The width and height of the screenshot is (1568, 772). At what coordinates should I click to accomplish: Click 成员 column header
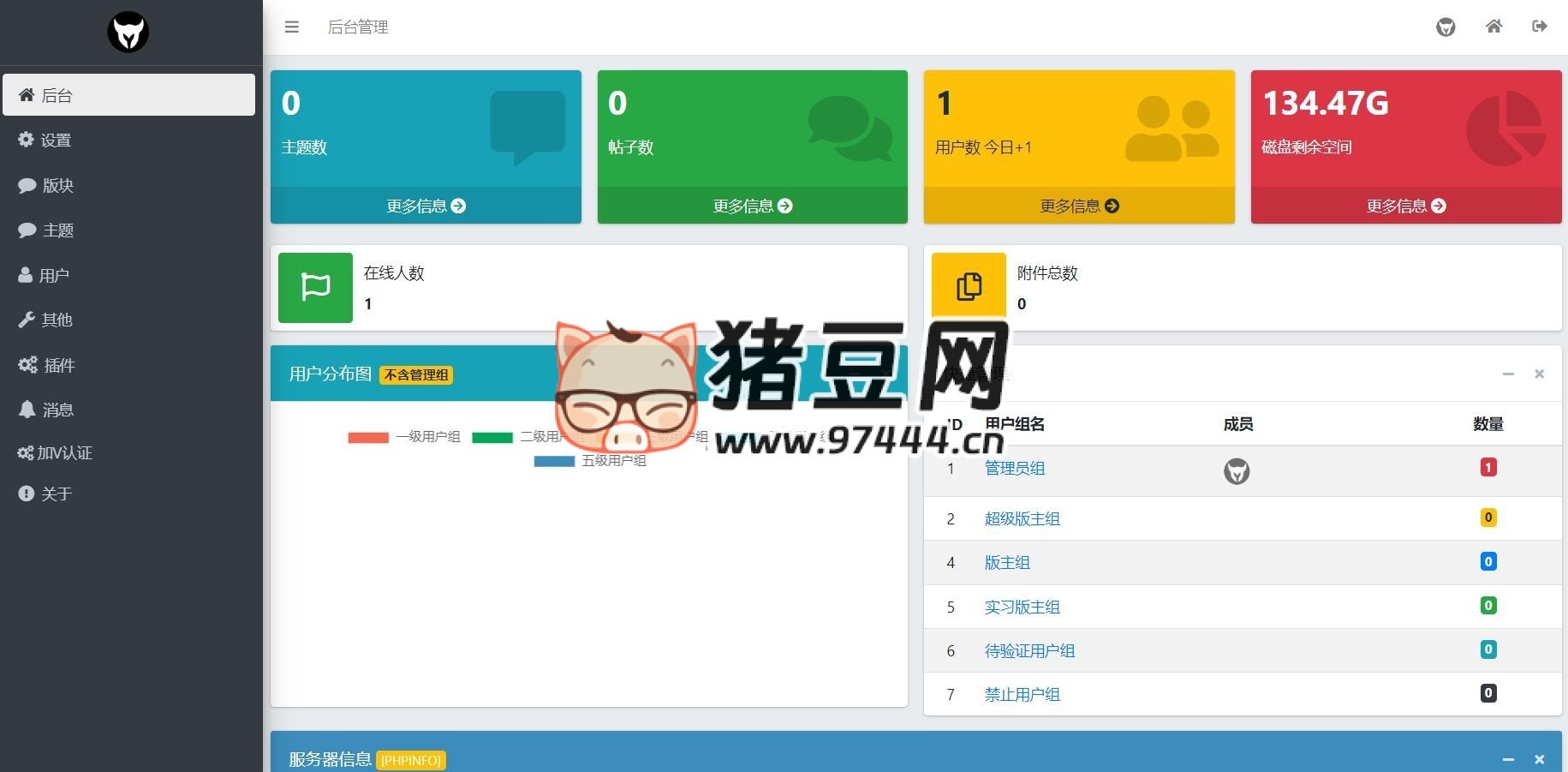pos(1238,424)
